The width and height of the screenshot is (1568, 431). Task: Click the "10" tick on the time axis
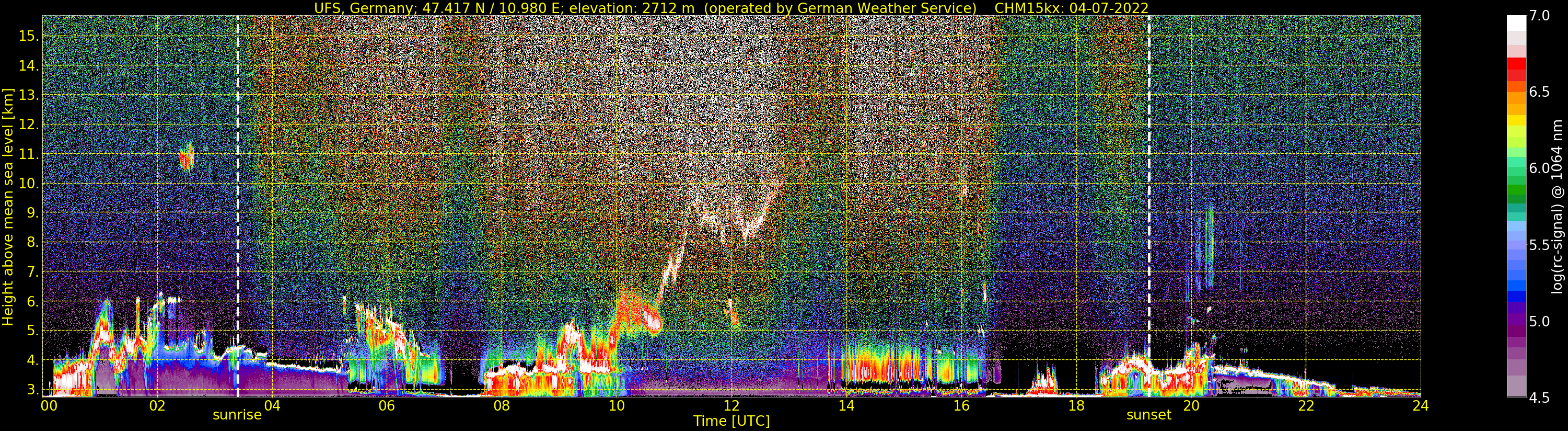(x=616, y=405)
